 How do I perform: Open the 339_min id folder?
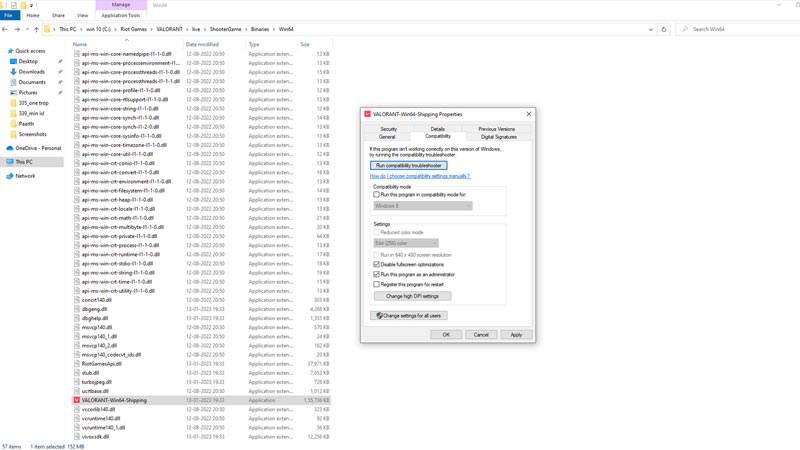pyautogui.click(x=32, y=113)
